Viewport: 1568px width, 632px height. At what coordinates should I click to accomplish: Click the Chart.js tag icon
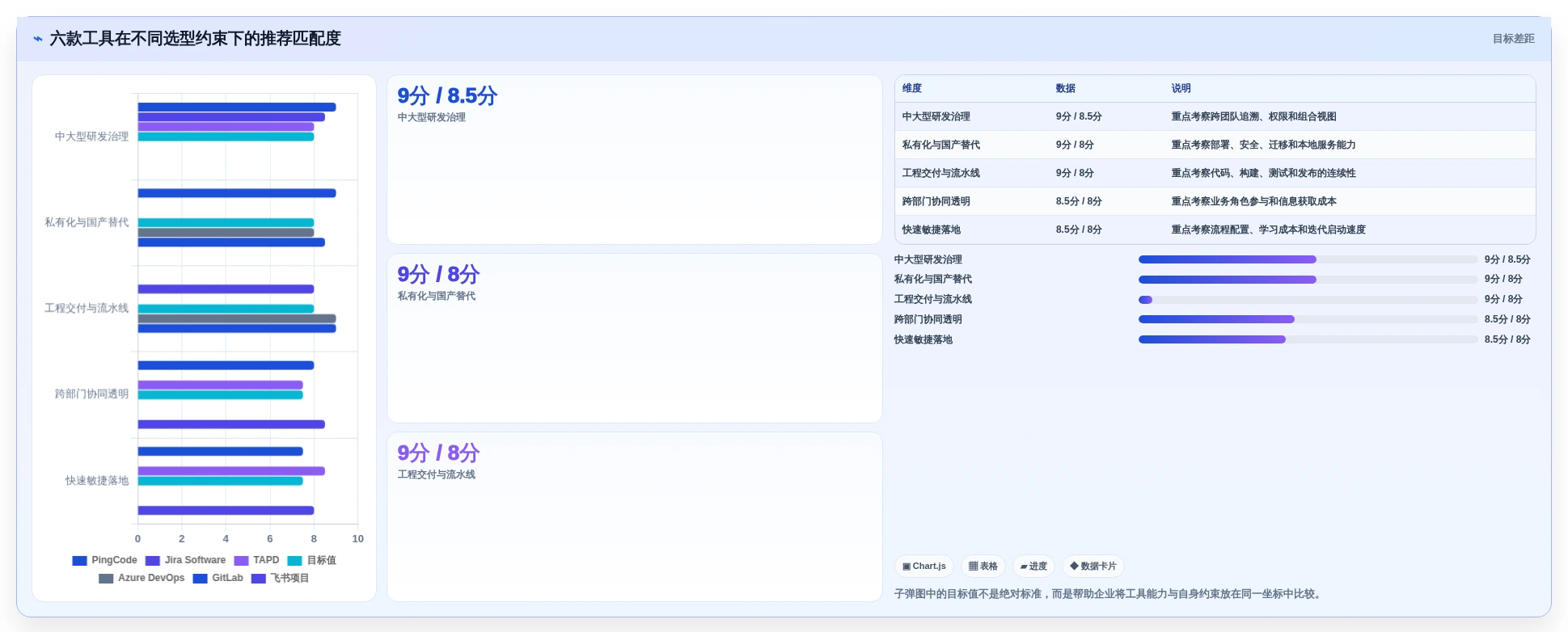coord(907,567)
